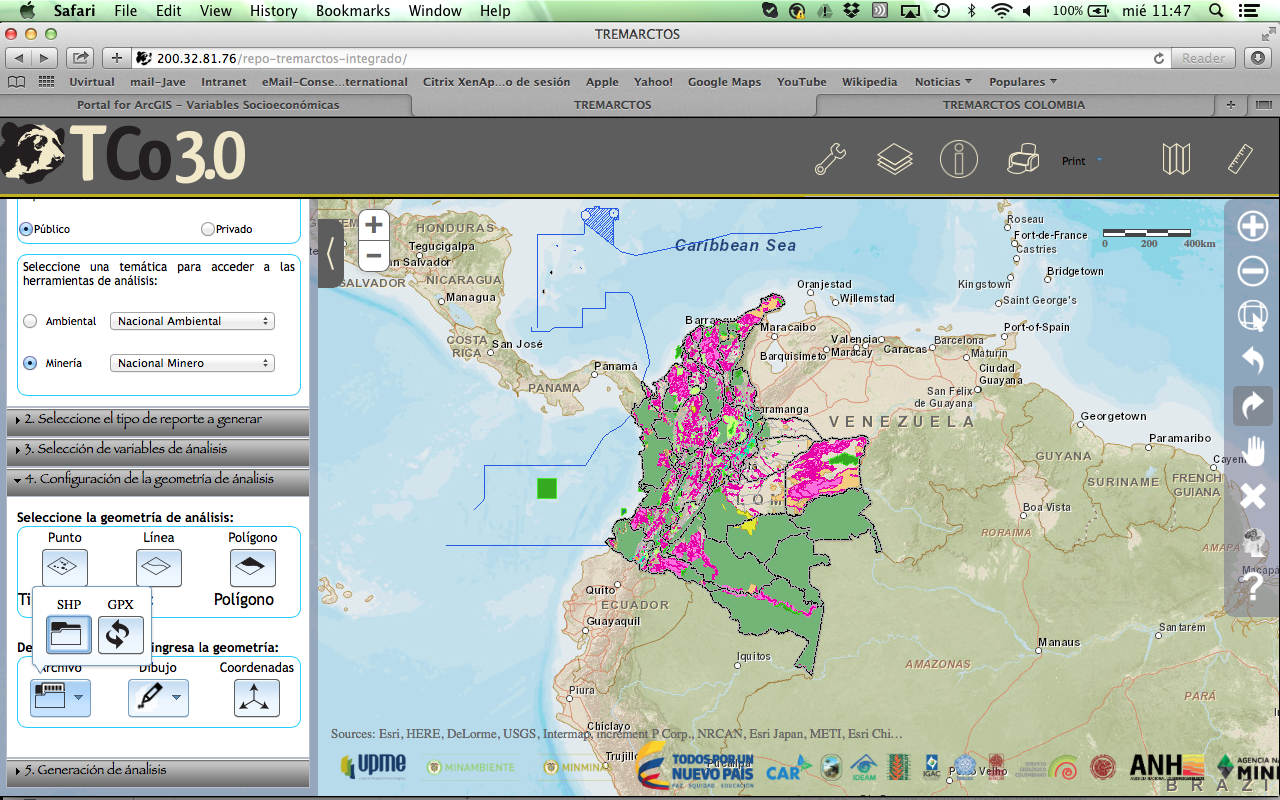The width and height of the screenshot is (1280, 800).
Task: Open the Nacional Minero dropdown
Action: coord(192,363)
